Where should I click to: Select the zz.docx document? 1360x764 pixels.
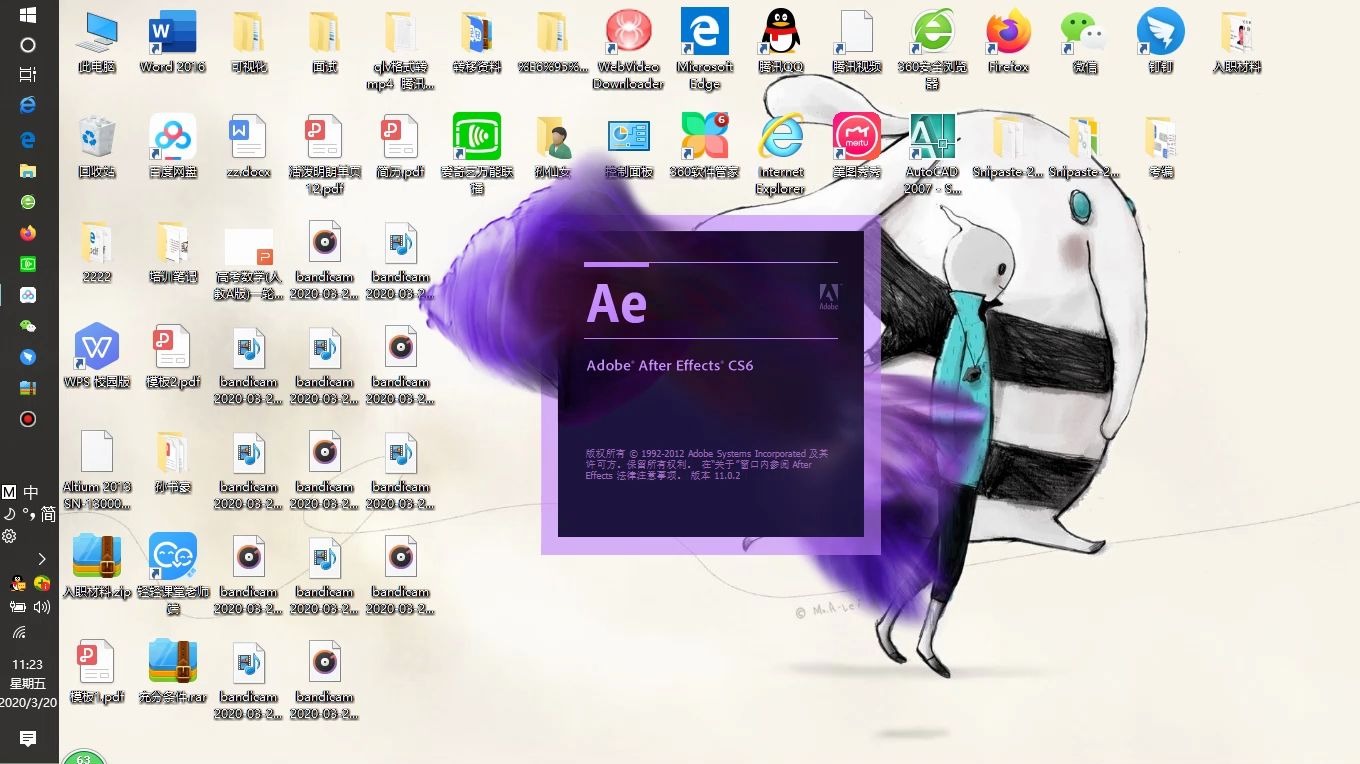pos(248,147)
